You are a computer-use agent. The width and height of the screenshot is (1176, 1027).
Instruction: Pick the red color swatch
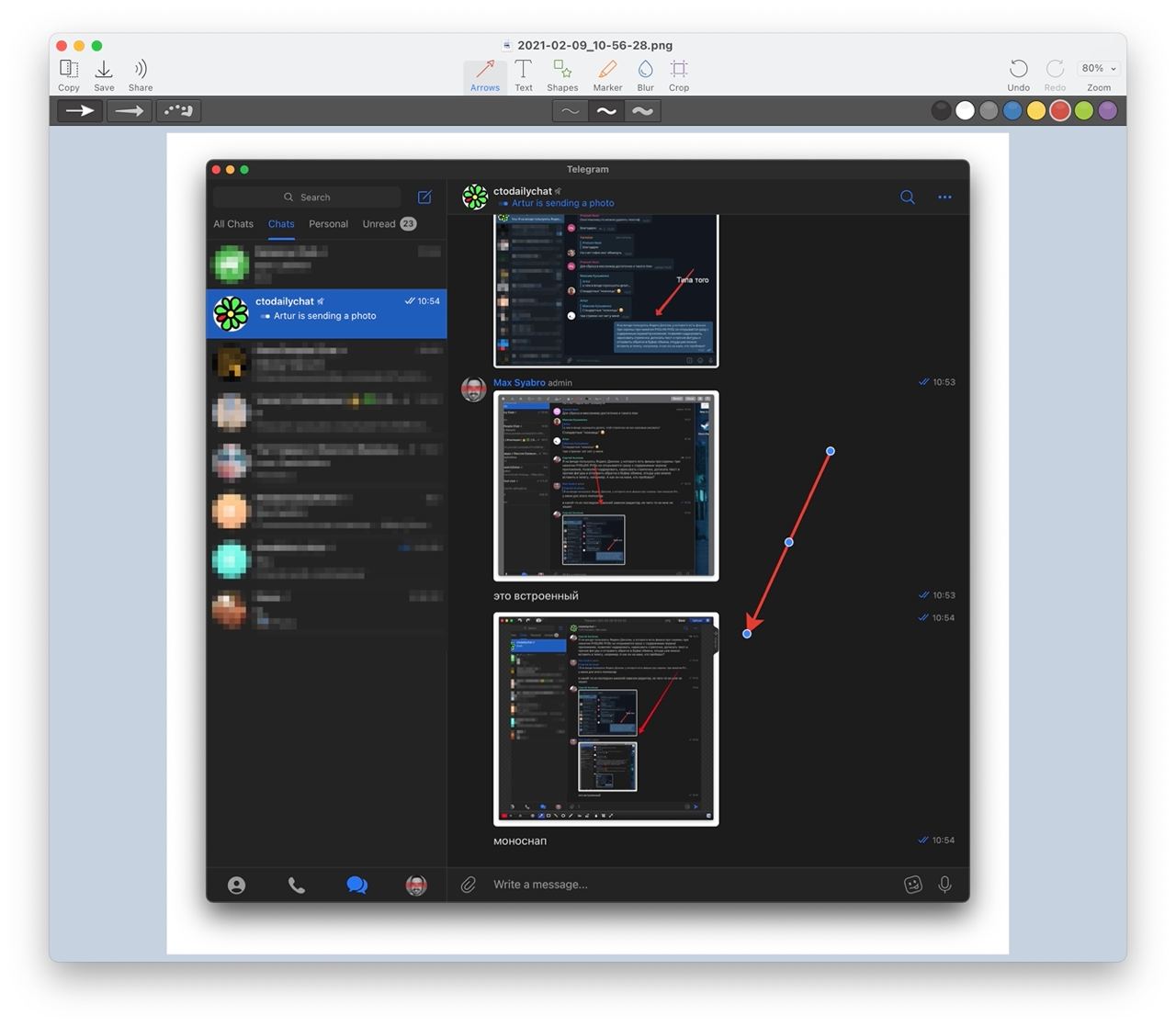point(1060,111)
